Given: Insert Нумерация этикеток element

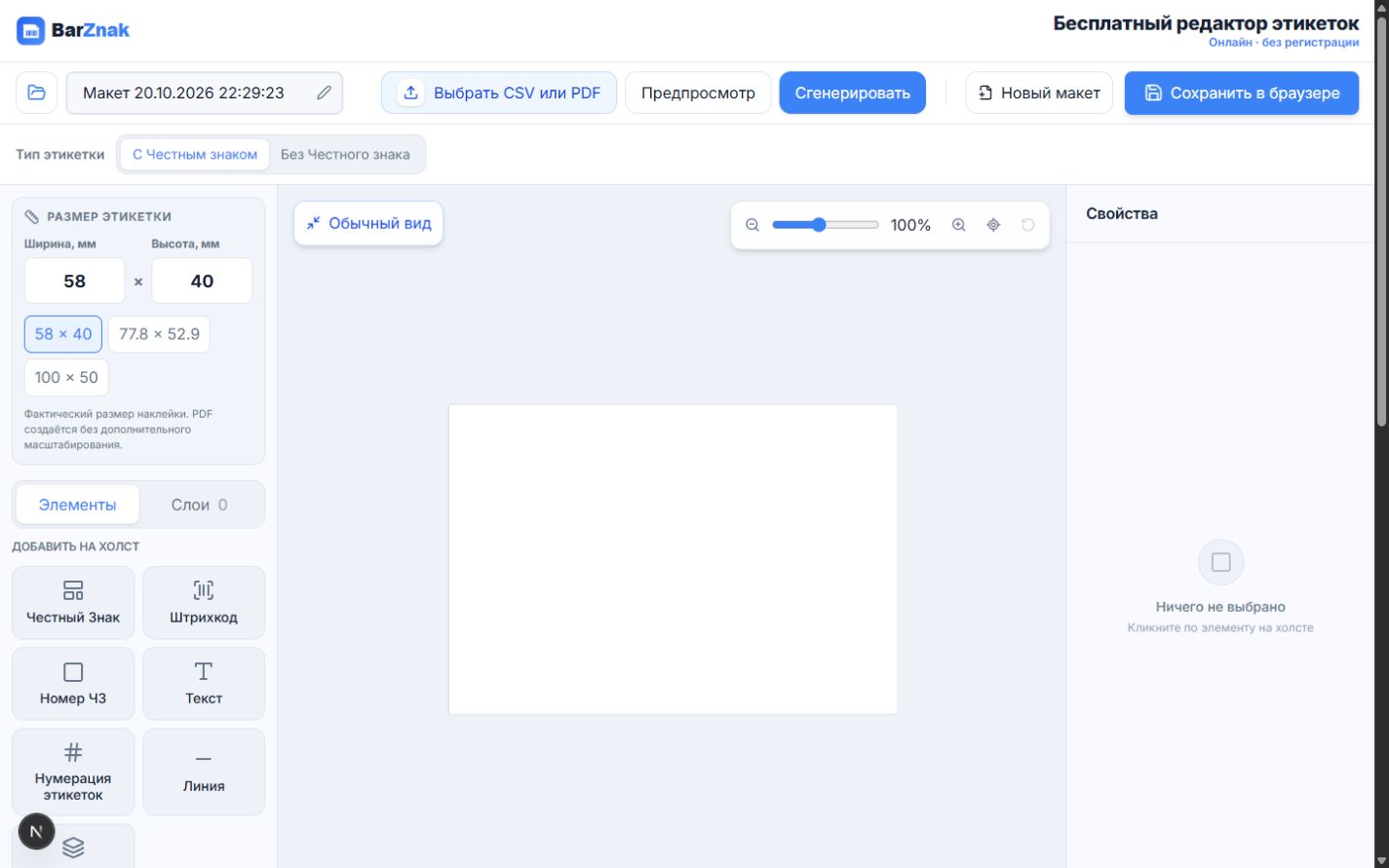Looking at the screenshot, I should click(x=73, y=772).
